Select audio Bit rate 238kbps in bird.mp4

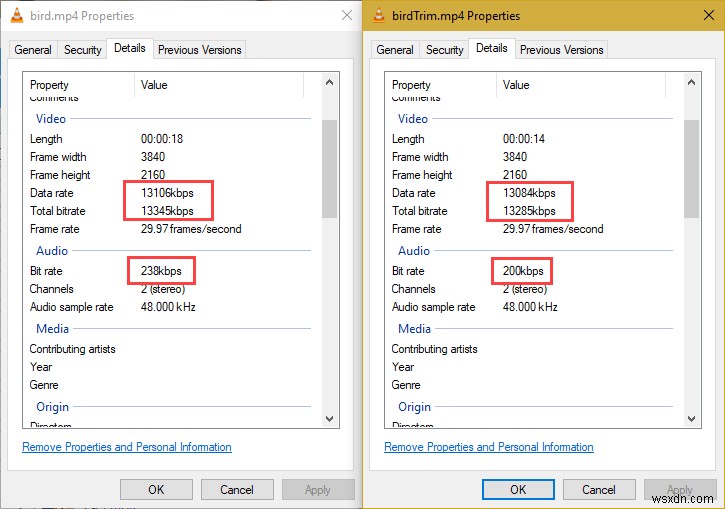coord(161,271)
